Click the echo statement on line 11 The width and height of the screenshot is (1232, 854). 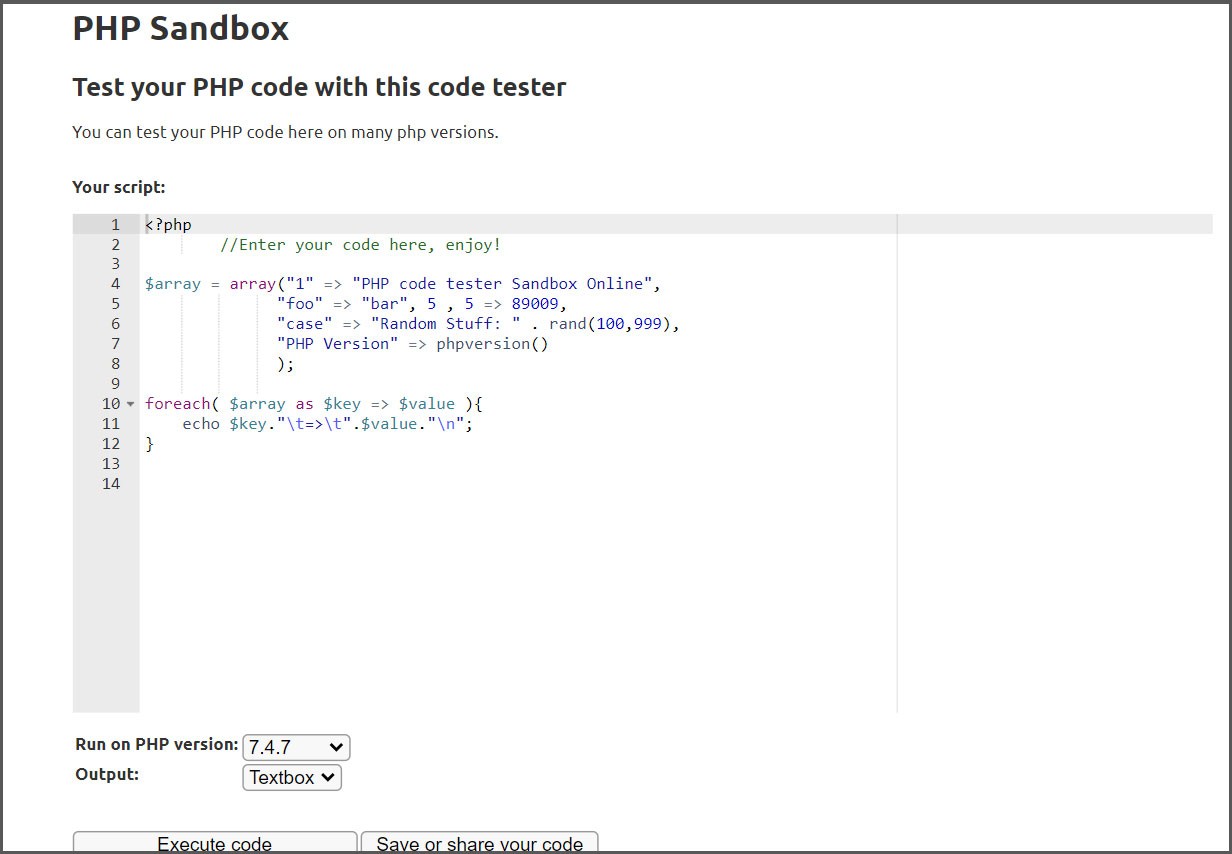click(201, 424)
